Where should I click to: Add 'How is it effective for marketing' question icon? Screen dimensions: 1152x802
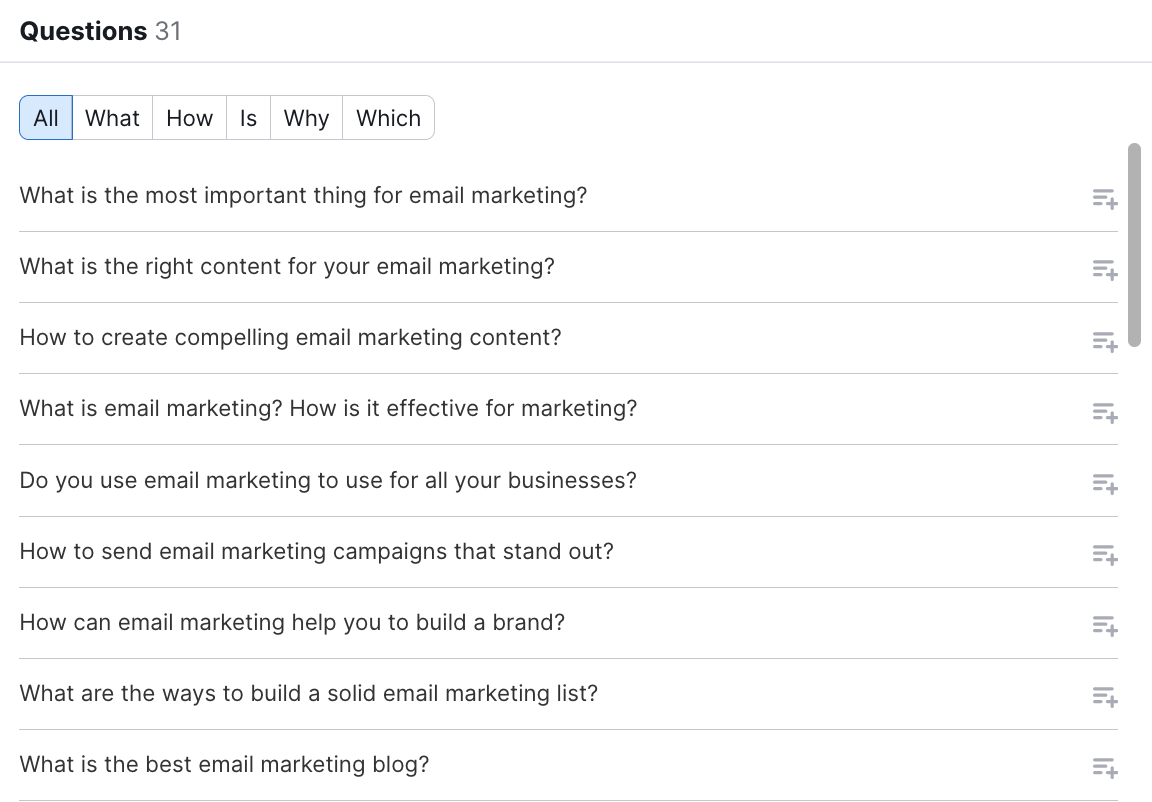tap(1104, 412)
